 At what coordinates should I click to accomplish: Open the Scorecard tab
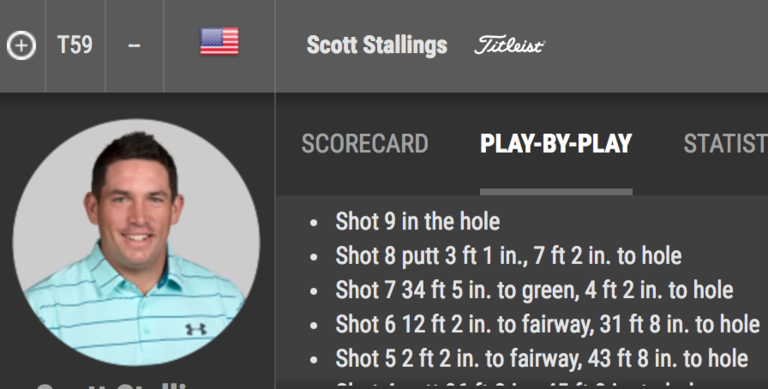pyautogui.click(x=365, y=144)
